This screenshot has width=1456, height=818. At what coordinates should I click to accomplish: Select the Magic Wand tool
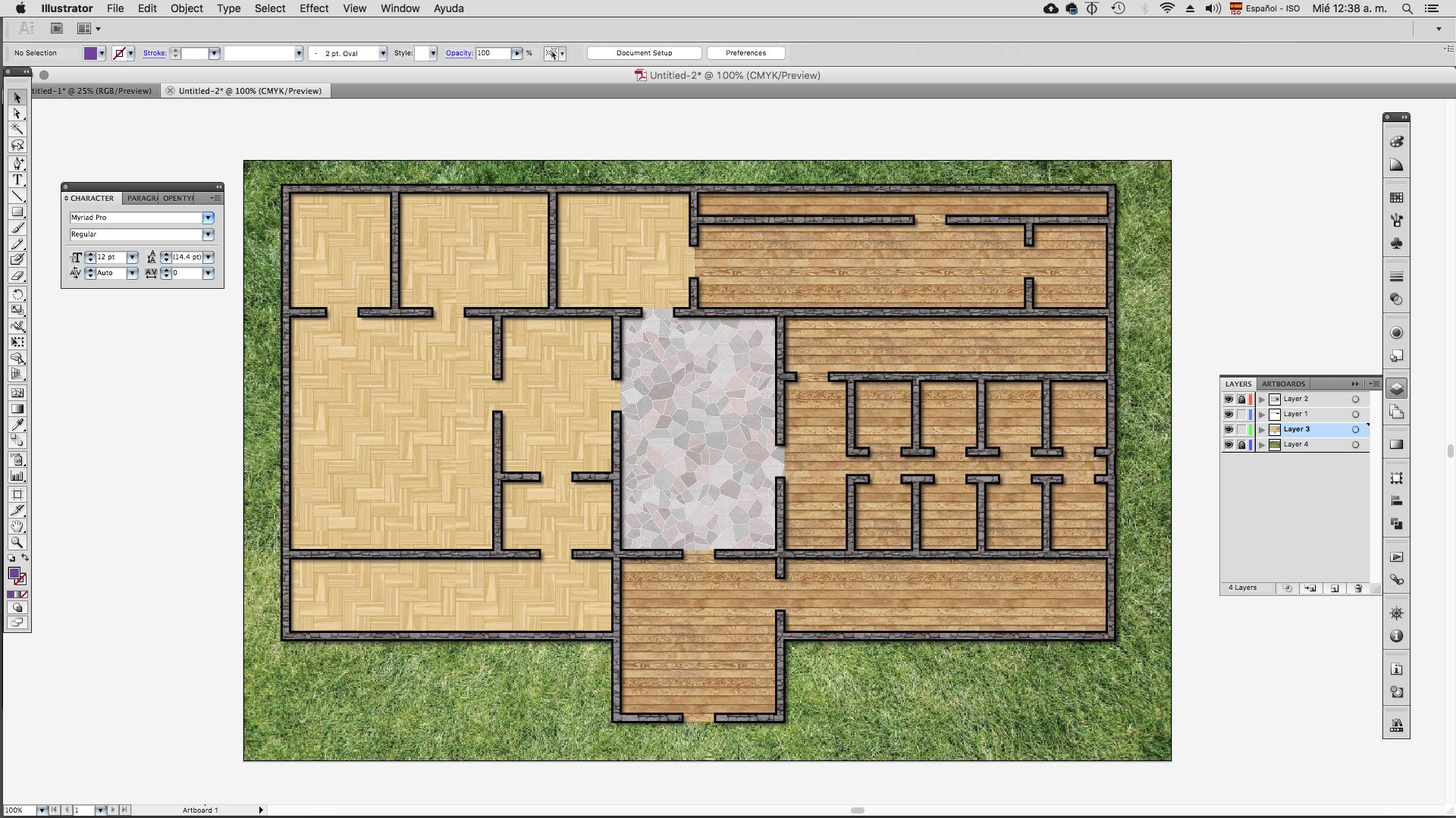tap(17, 129)
